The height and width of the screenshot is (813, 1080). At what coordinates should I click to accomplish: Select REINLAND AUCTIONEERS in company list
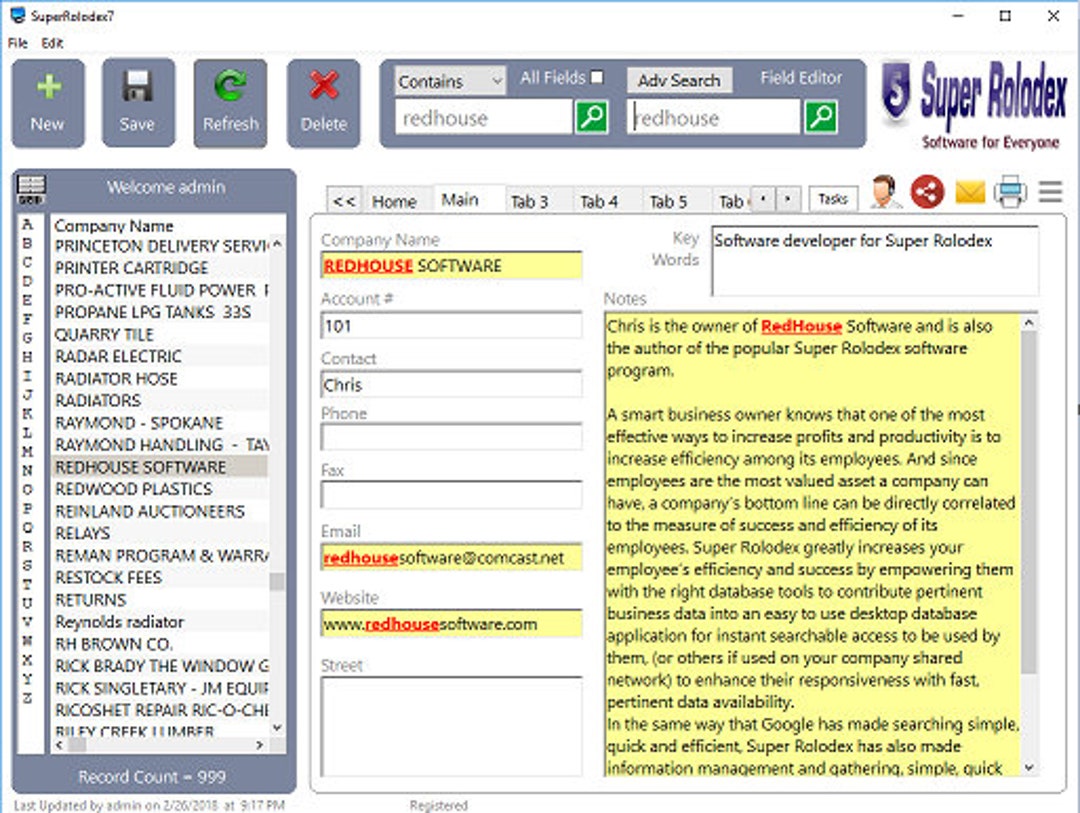coord(160,511)
